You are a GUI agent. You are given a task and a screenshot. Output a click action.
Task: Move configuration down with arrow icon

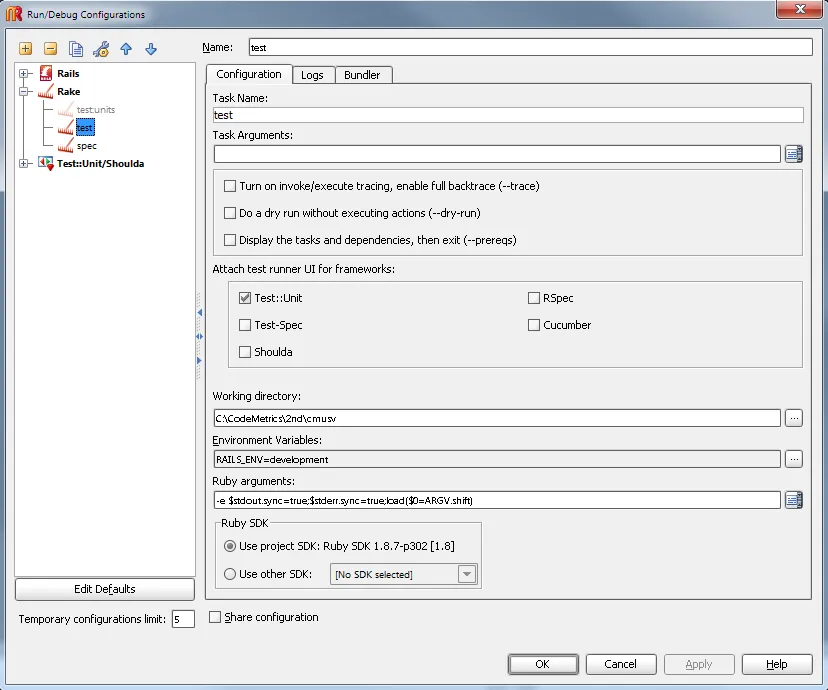pos(151,49)
